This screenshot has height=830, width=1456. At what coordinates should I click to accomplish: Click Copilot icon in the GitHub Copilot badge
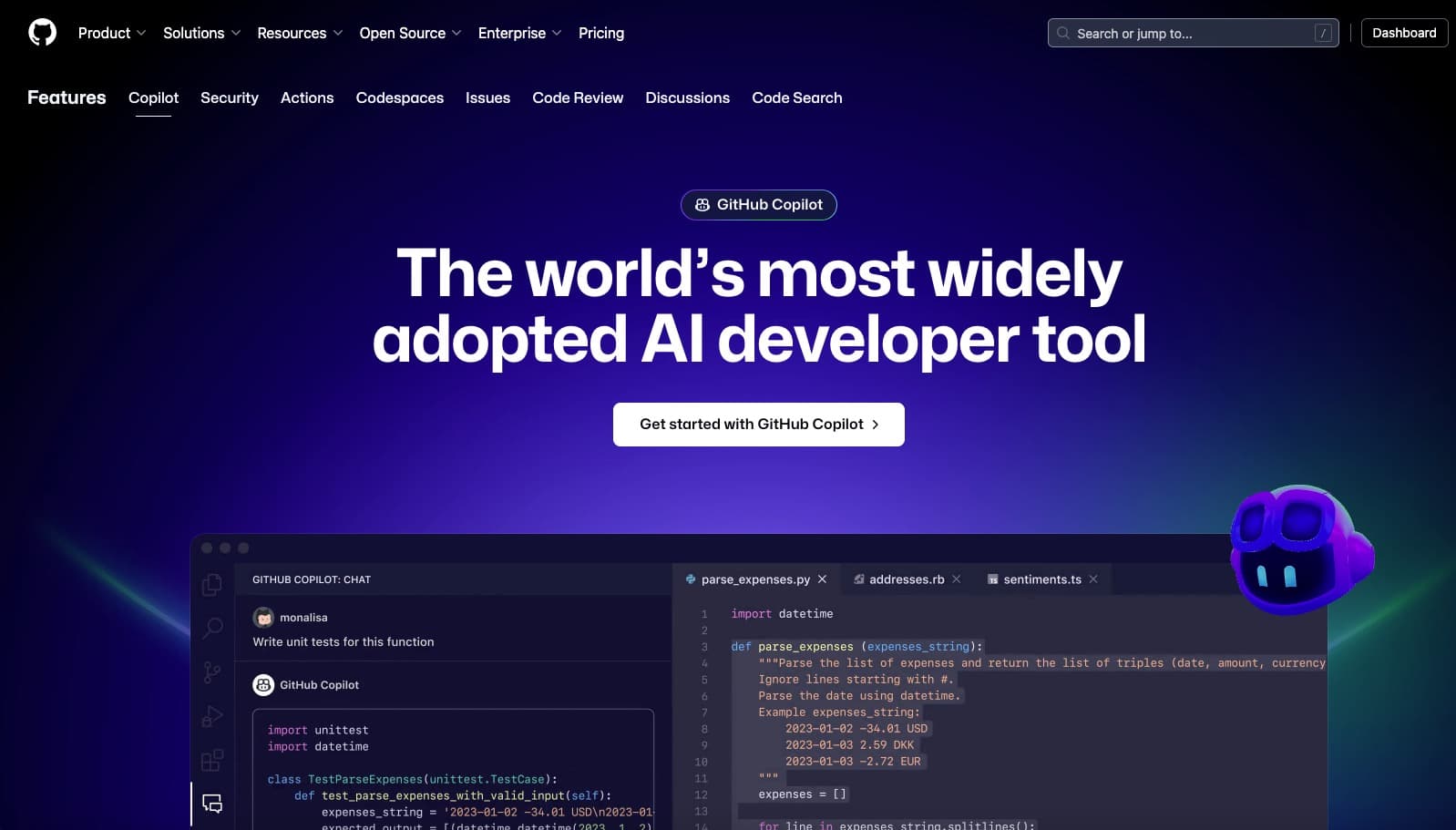pos(702,205)
